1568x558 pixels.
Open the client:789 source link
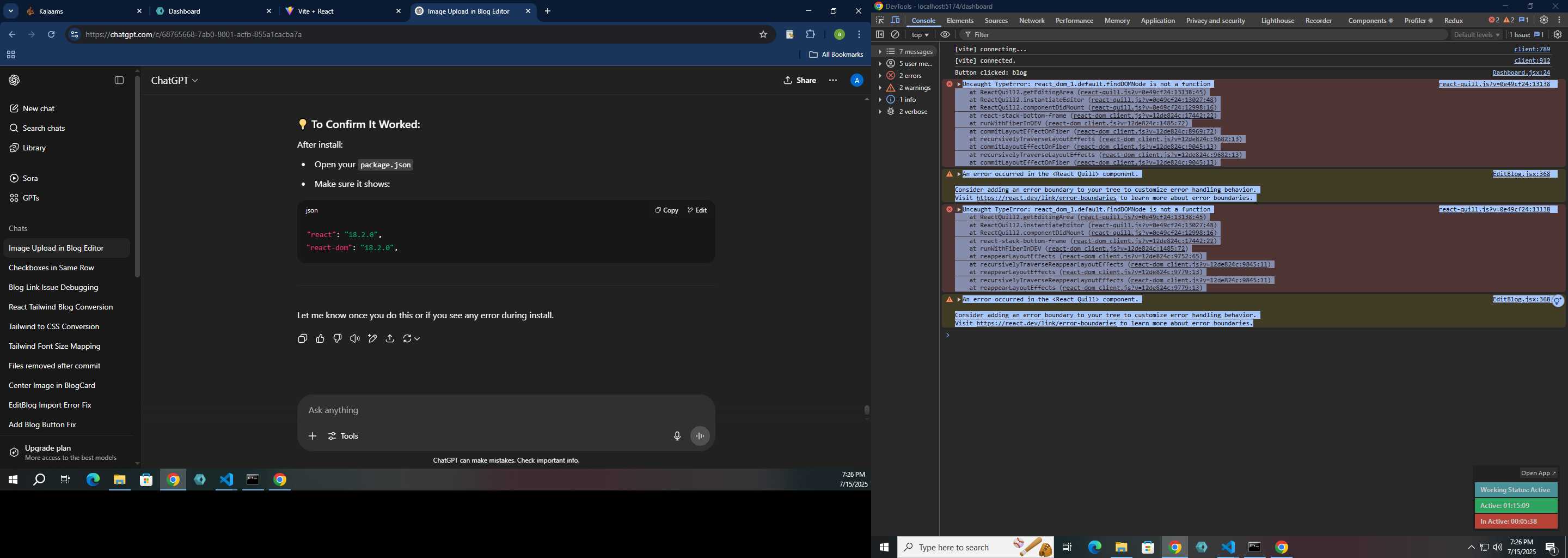[x=1532, y=50]
